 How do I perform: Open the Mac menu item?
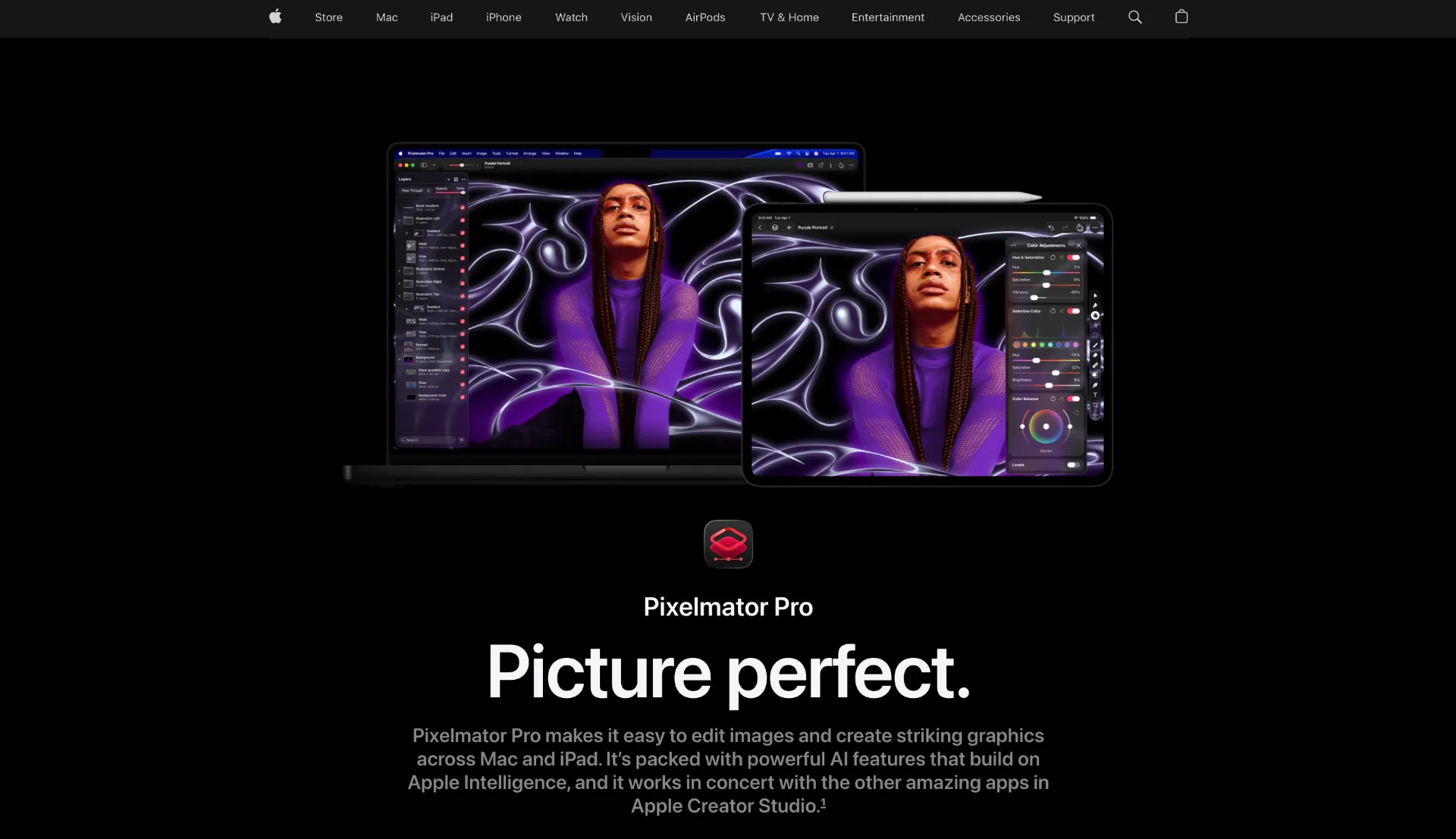387,17
